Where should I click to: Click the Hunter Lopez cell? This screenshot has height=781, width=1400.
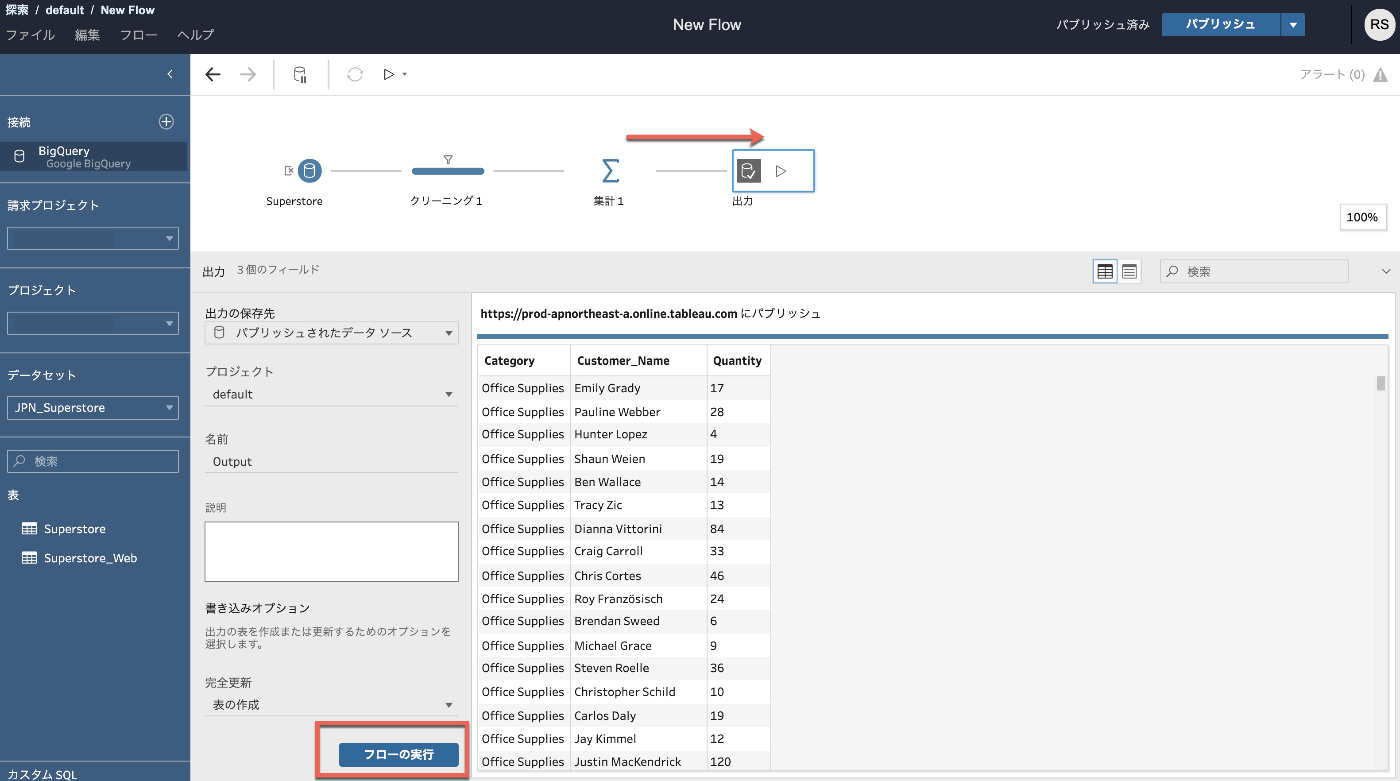[x=639, y=434]
